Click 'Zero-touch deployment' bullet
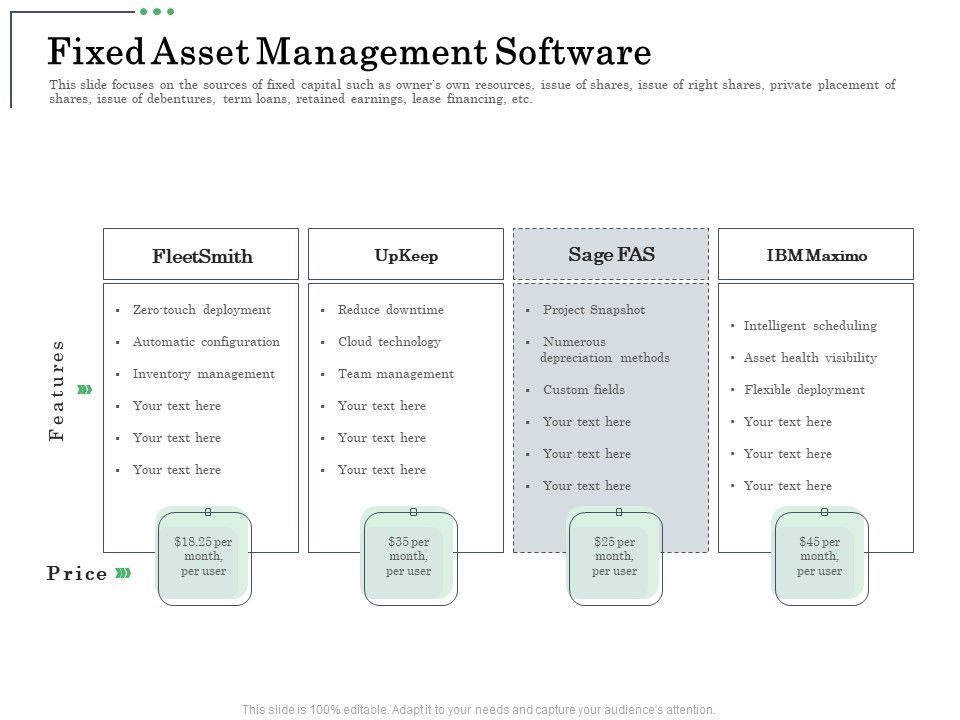 [x=201, y=310]
